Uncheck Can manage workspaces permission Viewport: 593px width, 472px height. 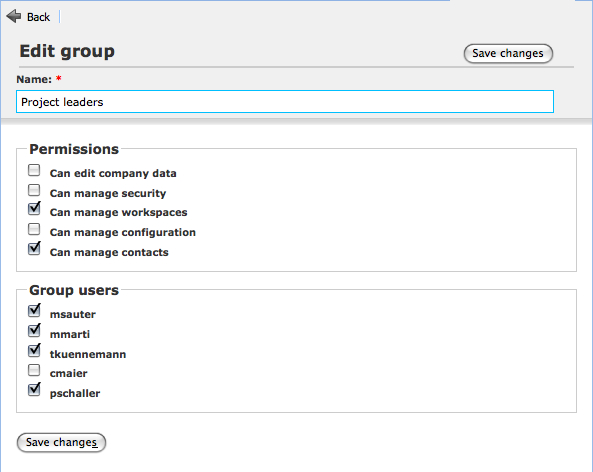point(34,208)
